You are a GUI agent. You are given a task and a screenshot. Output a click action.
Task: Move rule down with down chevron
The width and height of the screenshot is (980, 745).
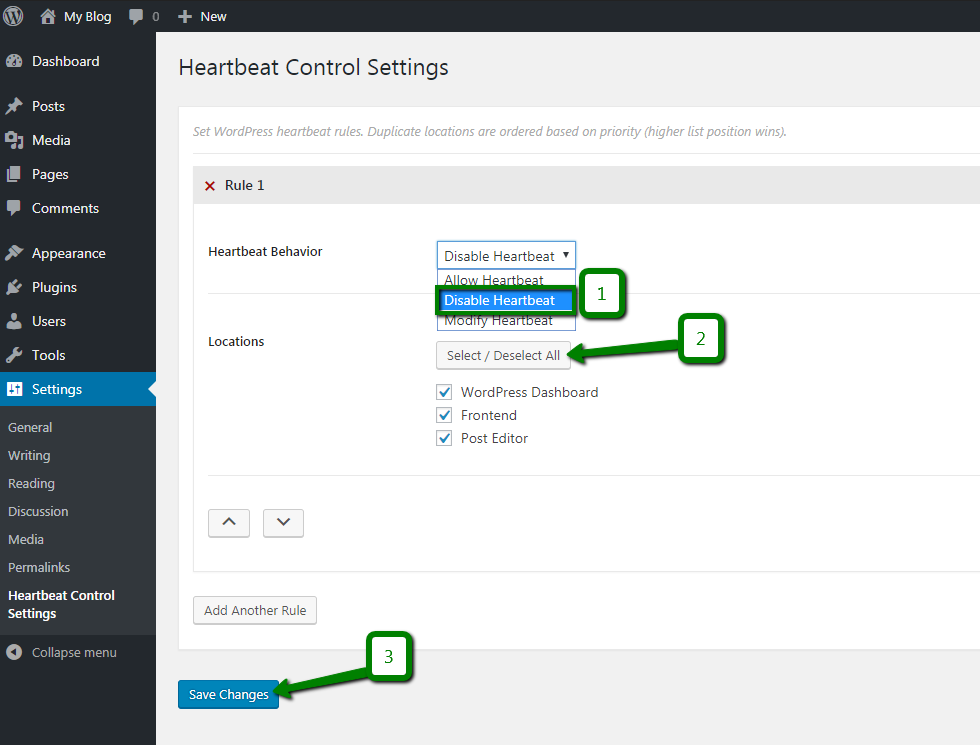(x=283, y=523)
